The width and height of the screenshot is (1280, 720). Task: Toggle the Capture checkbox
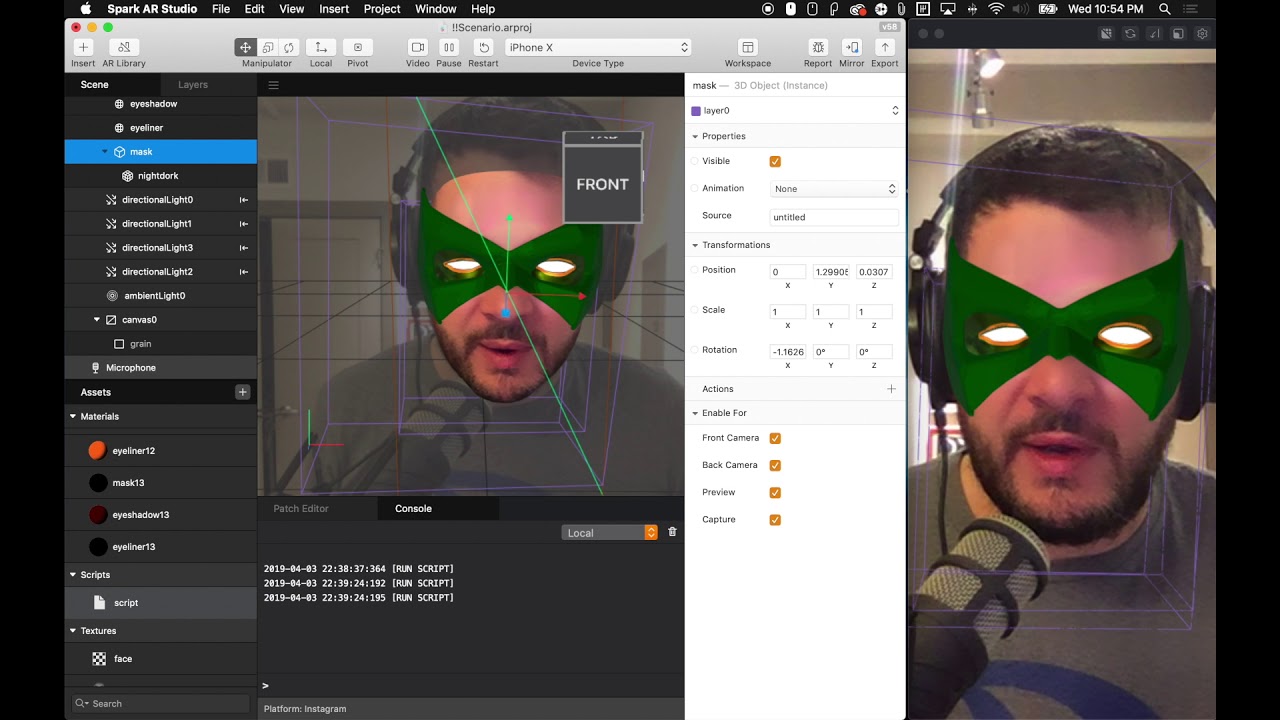pyautogui.click(x=775, y=520)
